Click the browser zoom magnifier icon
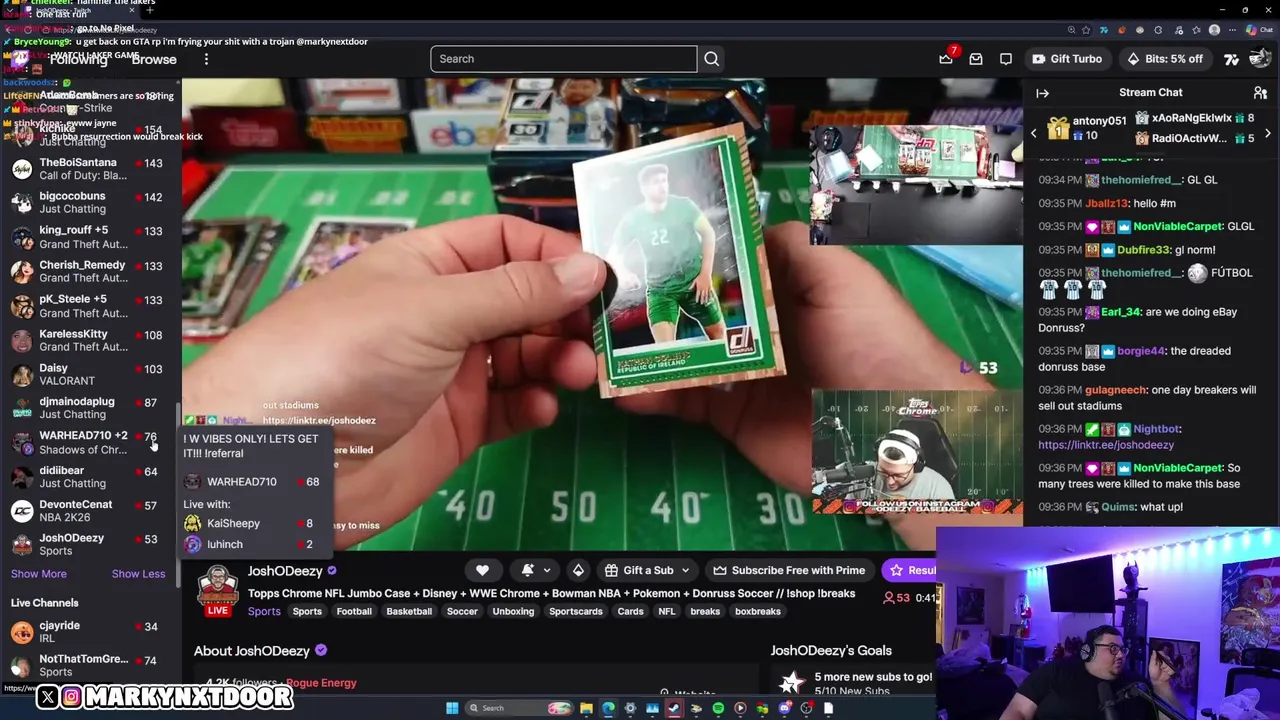The width and height of the screenshot is (1280, 720). [x=1070, y=30]
